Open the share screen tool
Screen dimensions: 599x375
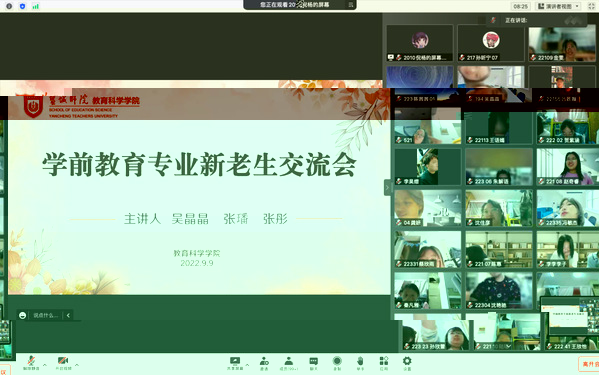point(235,363)
